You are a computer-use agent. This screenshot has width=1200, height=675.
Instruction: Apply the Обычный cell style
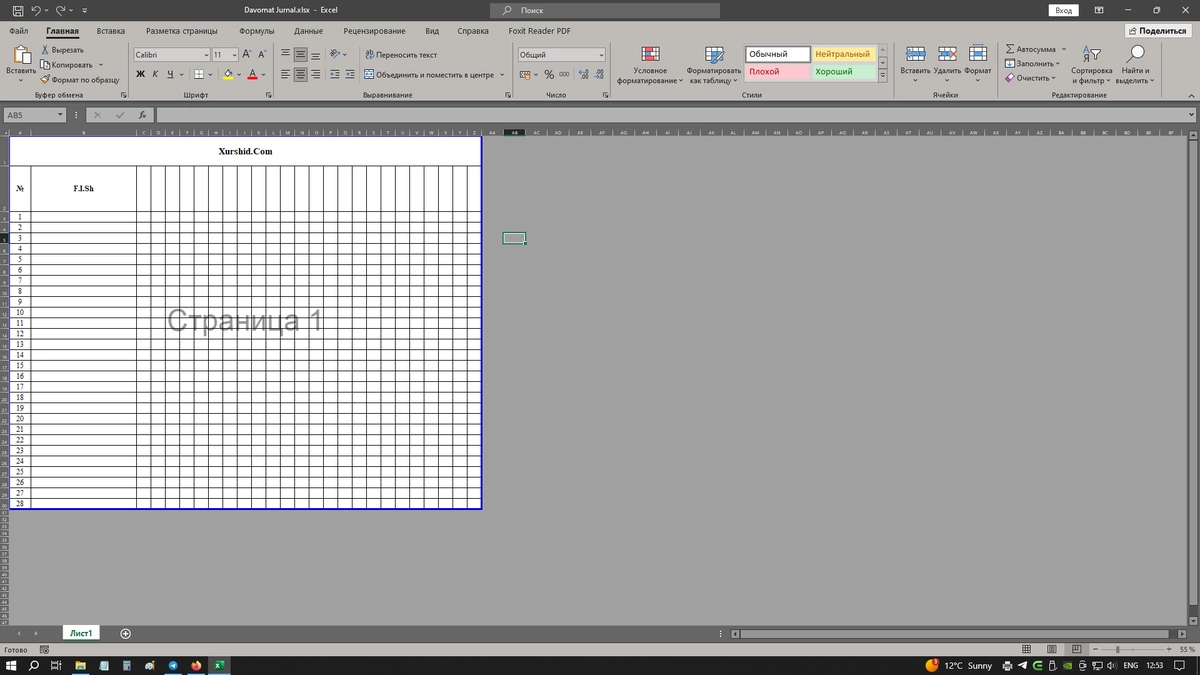(777, 54)
